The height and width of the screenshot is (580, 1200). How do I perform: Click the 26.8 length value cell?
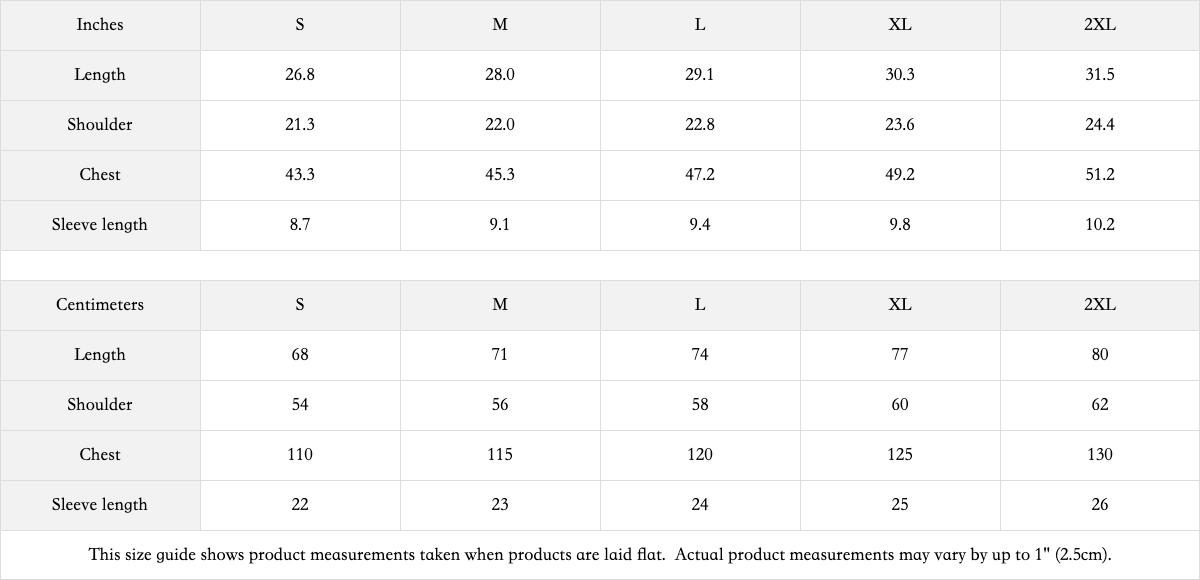[300, 75]
